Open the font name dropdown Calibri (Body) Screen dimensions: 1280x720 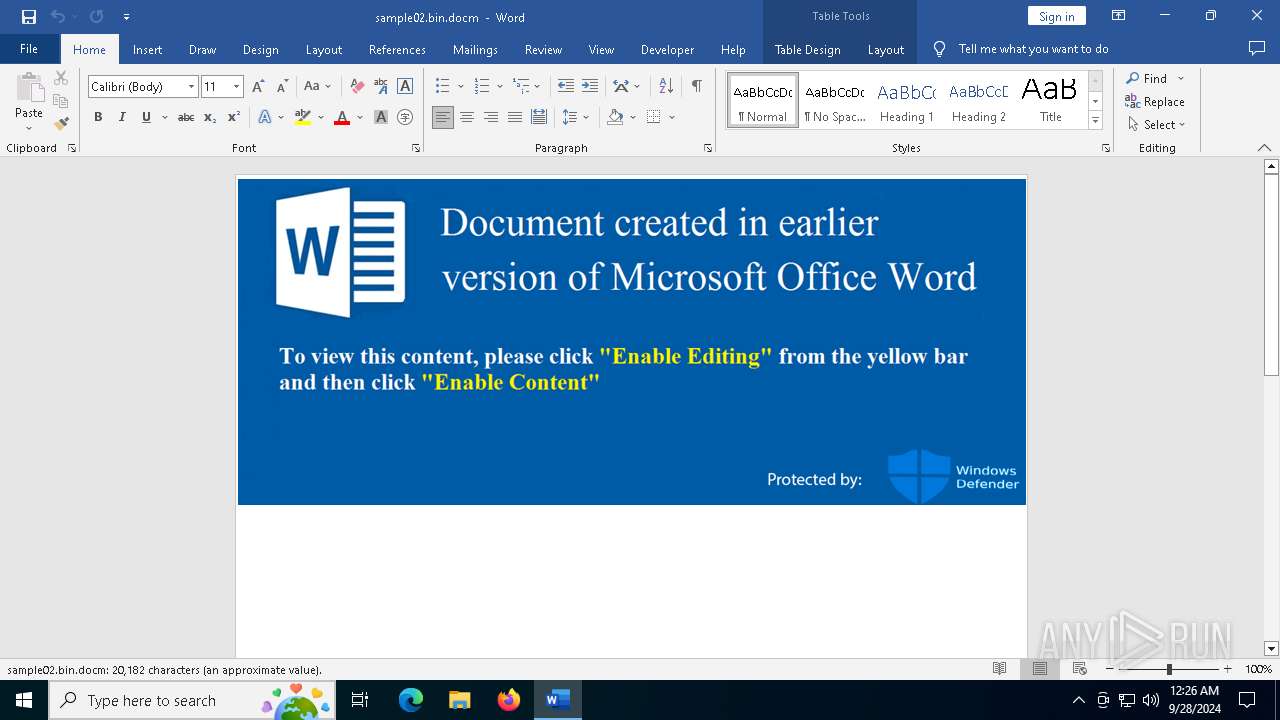[191, 87]
